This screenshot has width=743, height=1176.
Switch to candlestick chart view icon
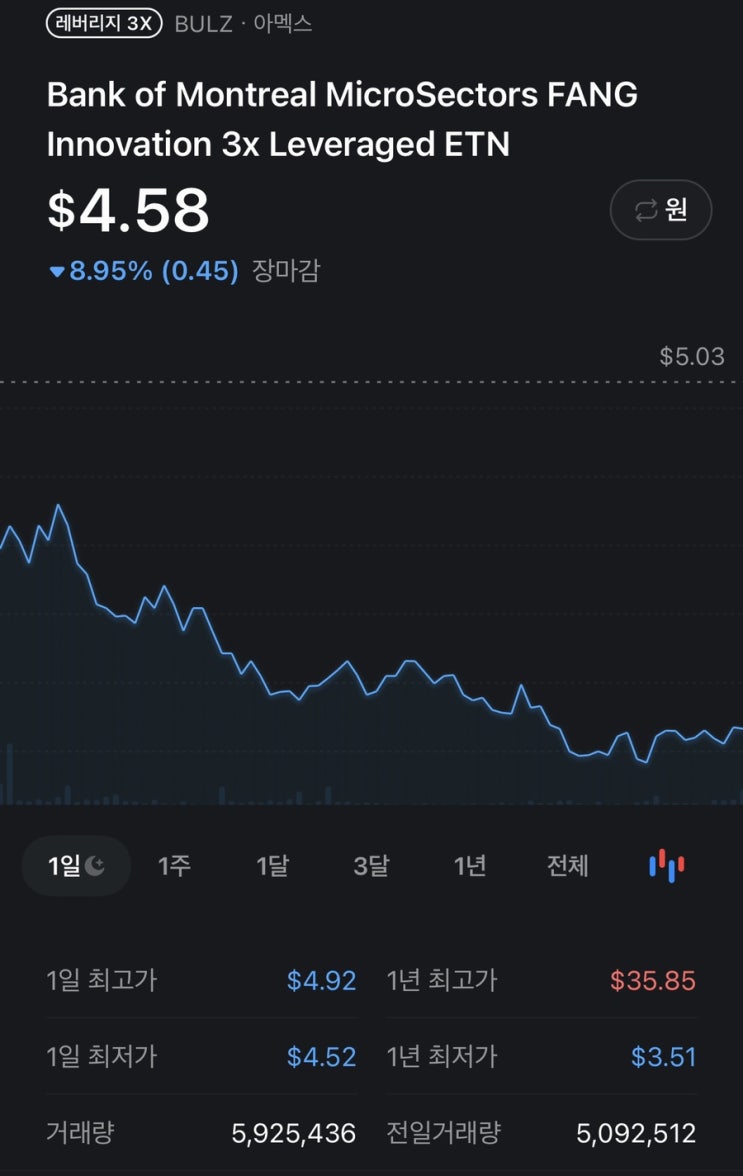point(667,866)
